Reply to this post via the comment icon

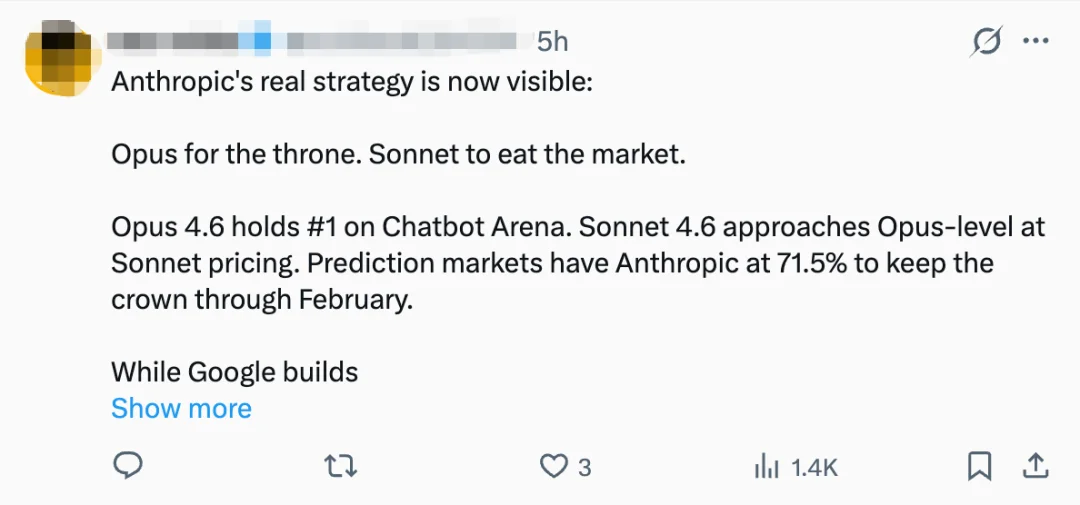point(127,466)
